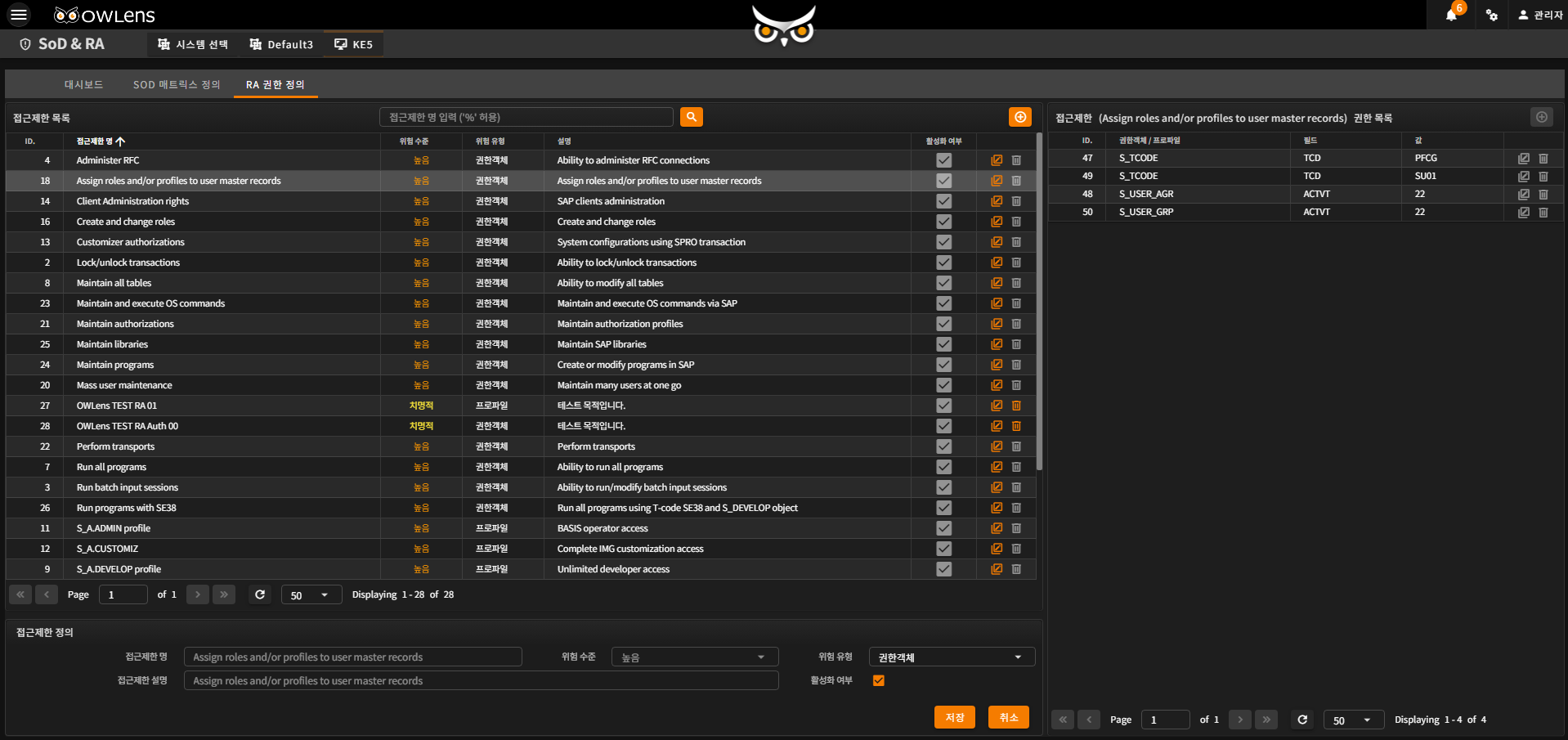Add a permission in the right panel
Viewport: 1568px width, 740px height.
1541,117
